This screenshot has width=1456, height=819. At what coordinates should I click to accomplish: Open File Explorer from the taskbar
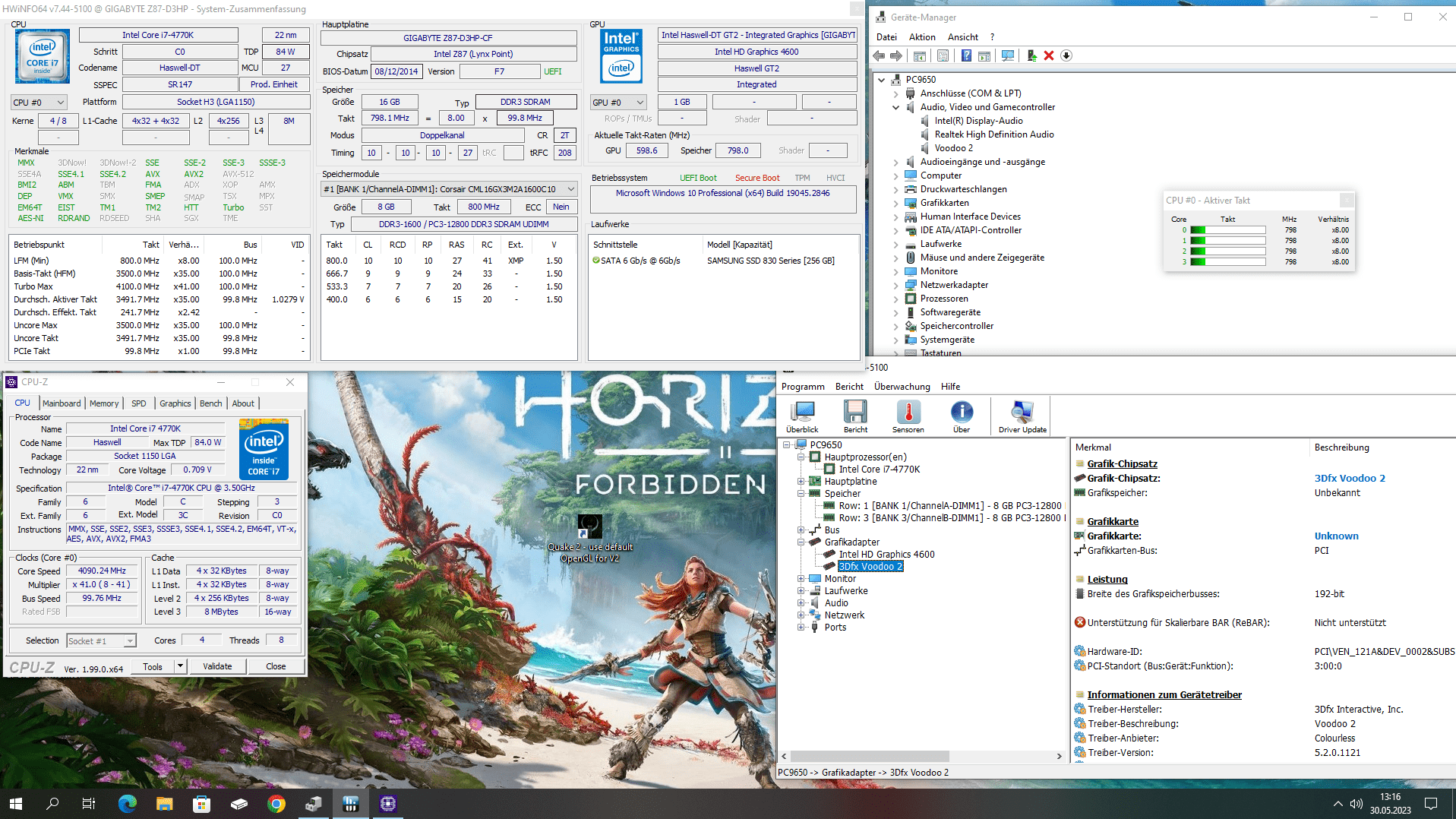(x=164, y=803)
